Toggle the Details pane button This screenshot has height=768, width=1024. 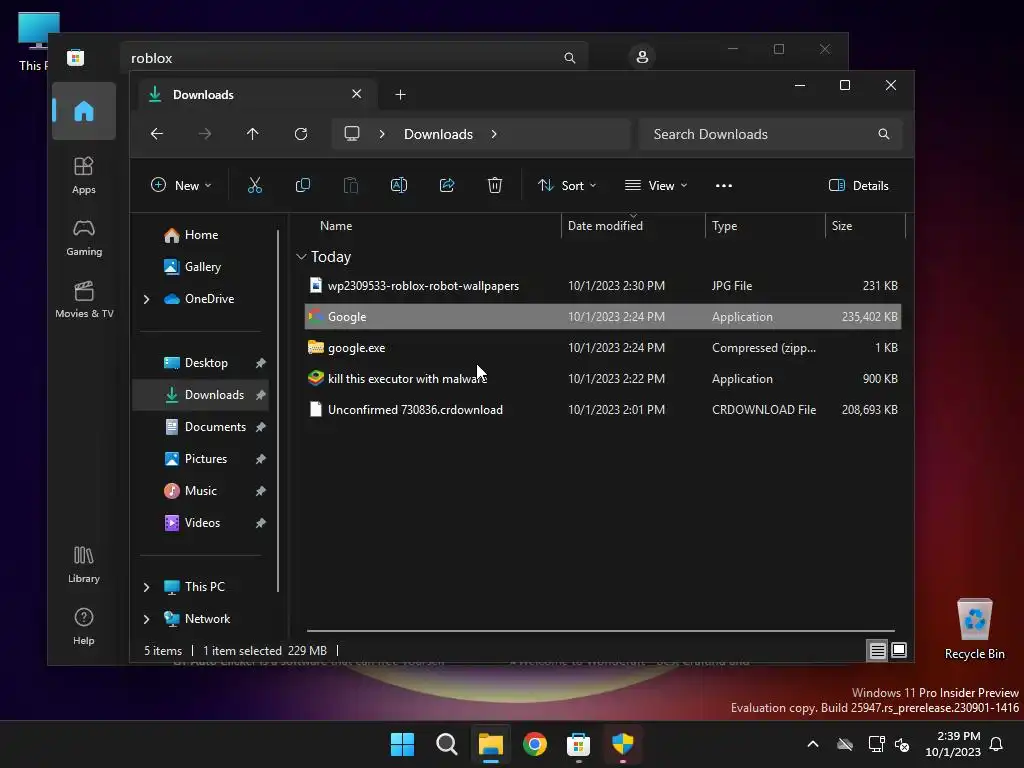pyautogui.click(x=858, y=185)
